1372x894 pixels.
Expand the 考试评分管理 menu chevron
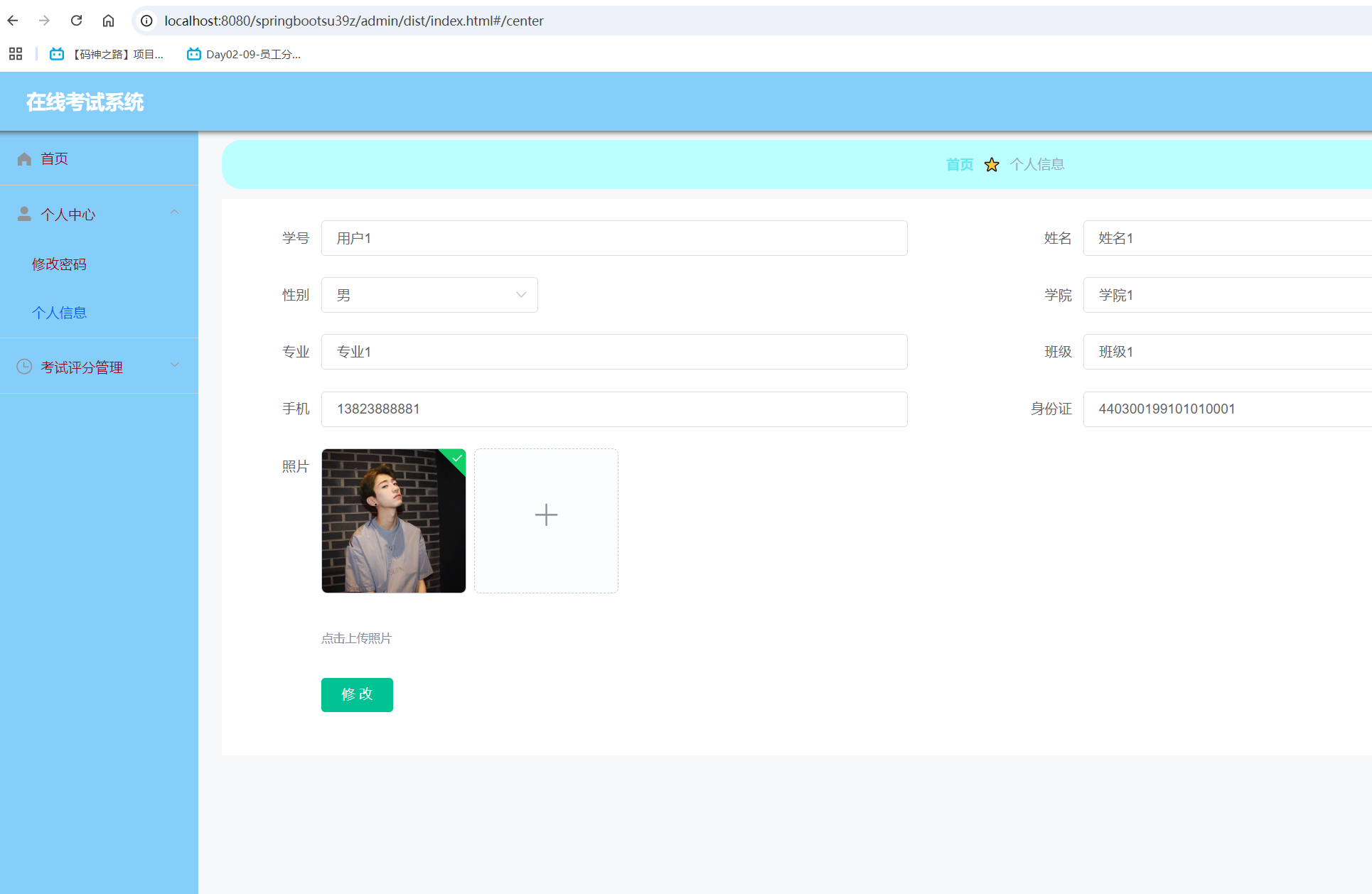point(174,365)
